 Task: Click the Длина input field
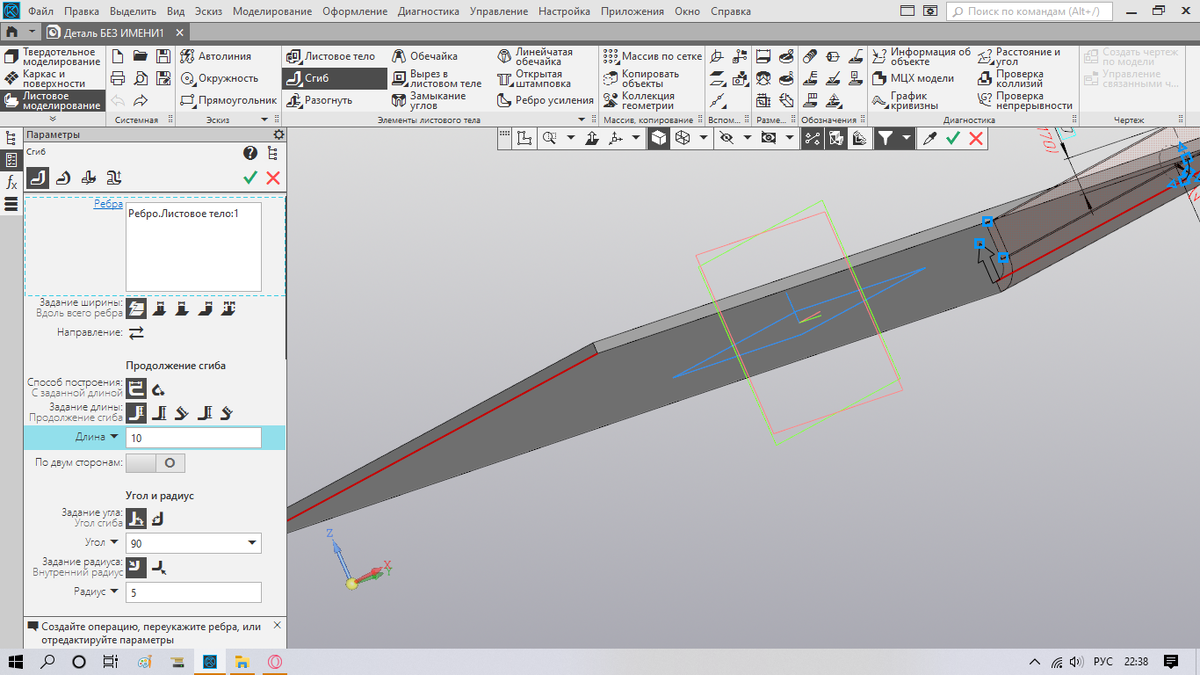point(194,438)
